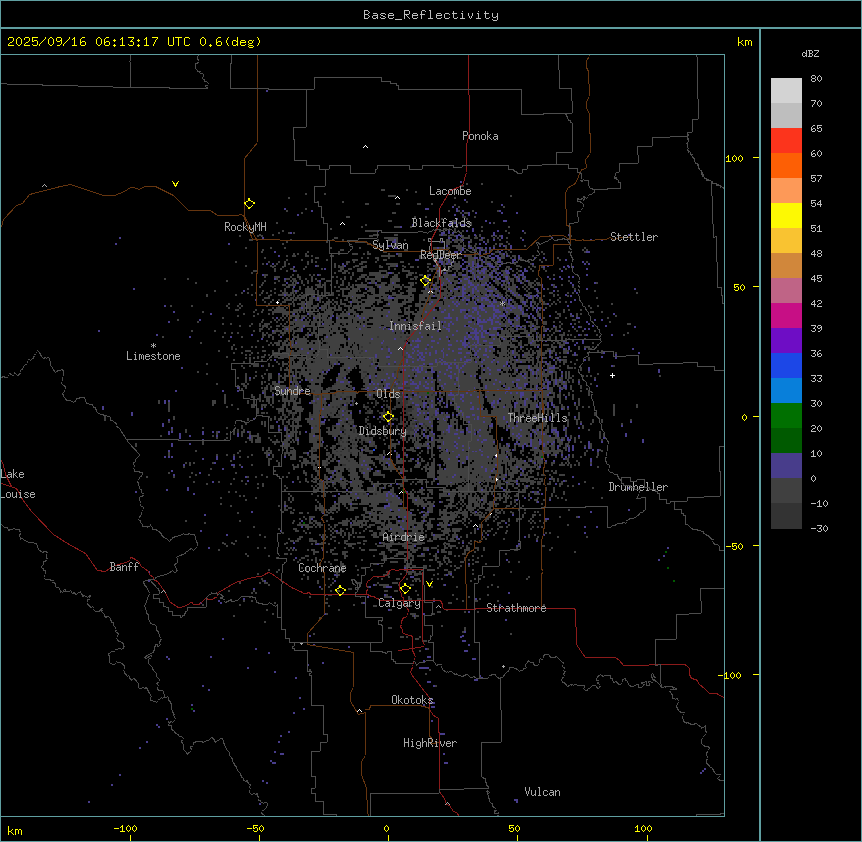This screenshot has width=862, height=842.
Task: Pick the blue 33–36 dBZ legend swatch
Action: click(x=786, y=365)
